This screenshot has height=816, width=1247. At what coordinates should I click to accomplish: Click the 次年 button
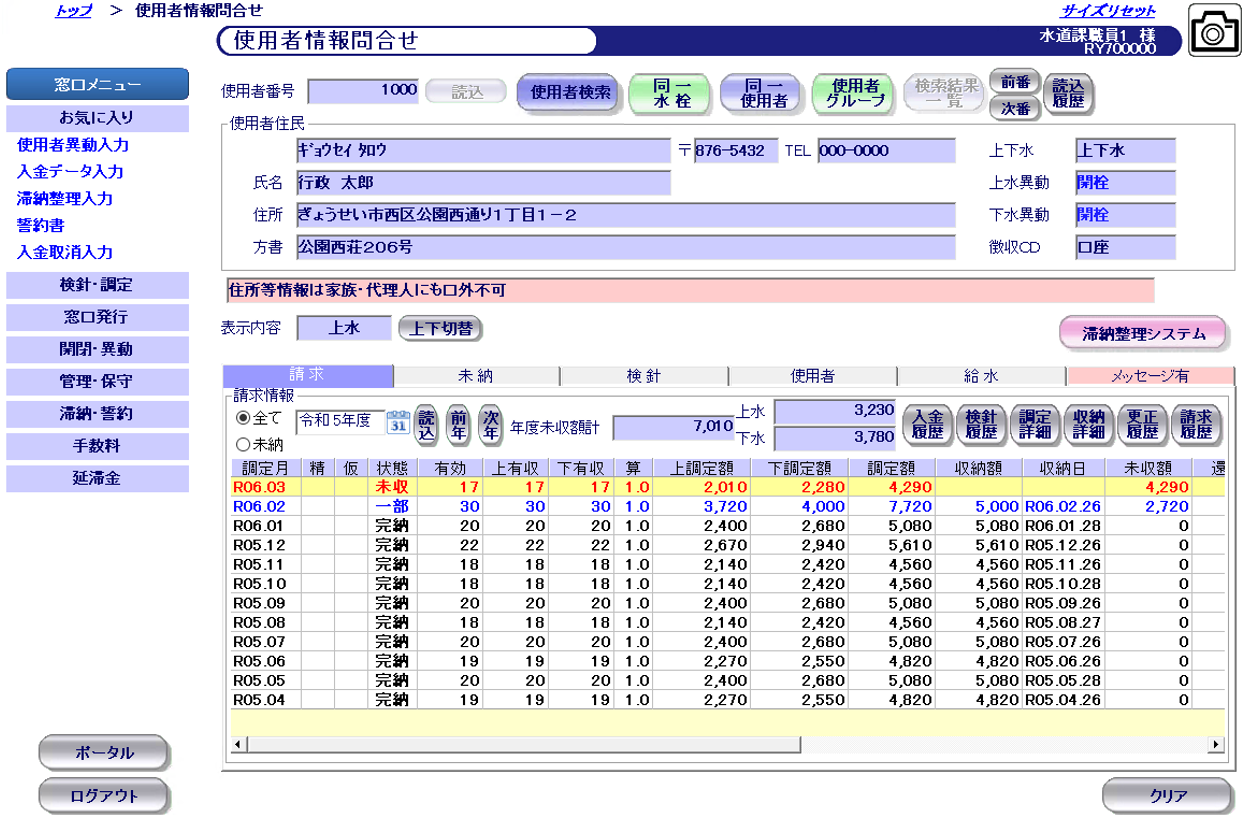click(x=490, y=424)
